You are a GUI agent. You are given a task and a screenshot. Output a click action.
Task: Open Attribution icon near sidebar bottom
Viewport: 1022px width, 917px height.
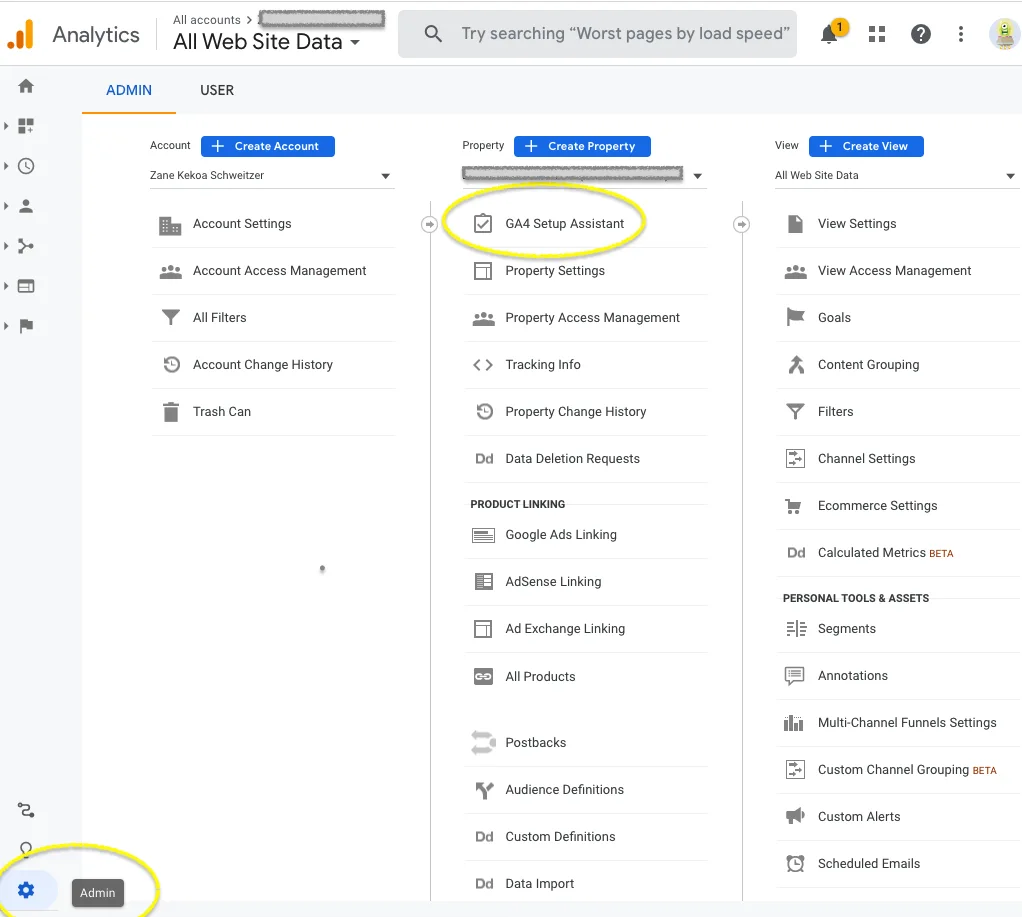[x=26, y=810]
